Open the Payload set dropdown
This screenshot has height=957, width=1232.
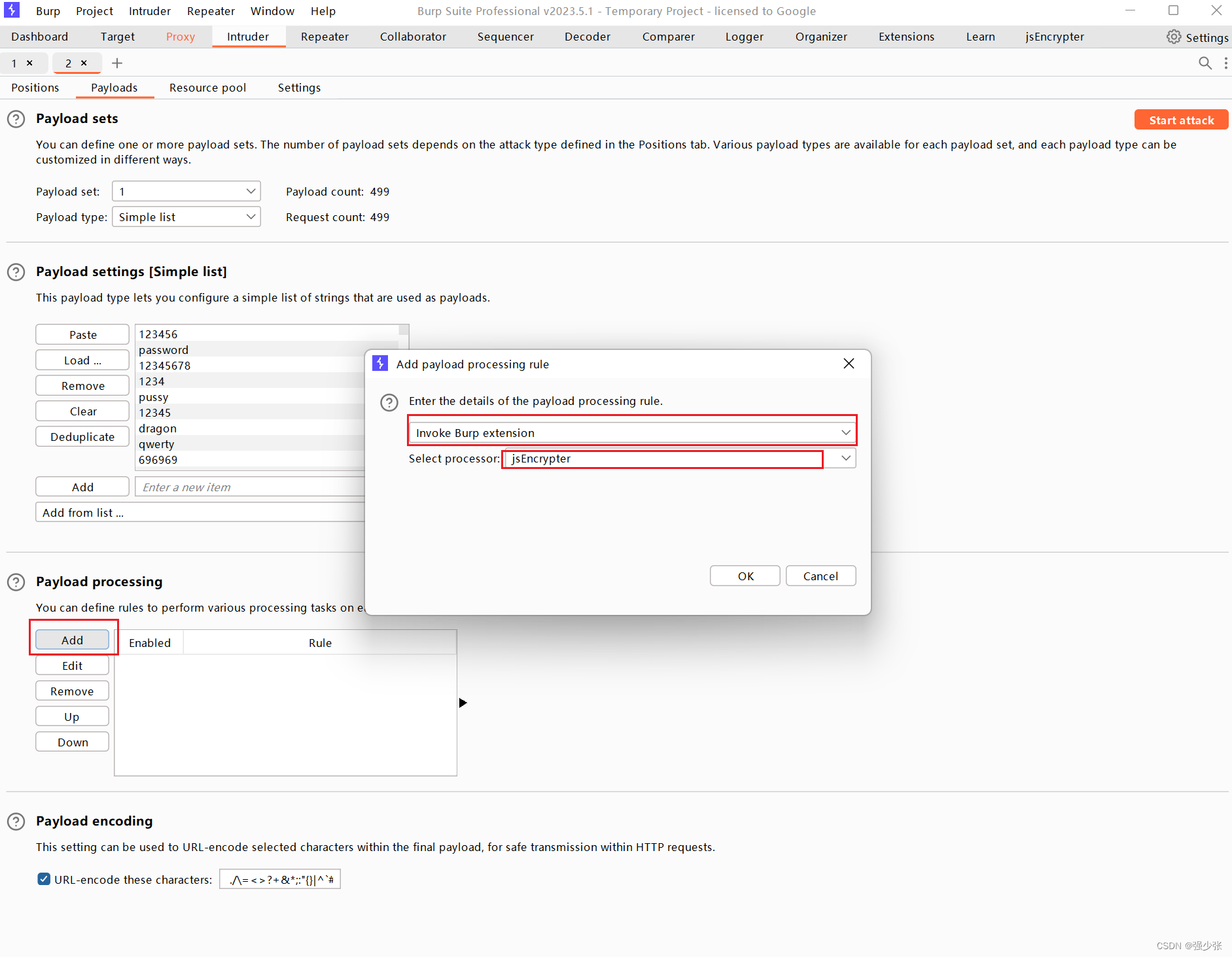coord(186,191)
